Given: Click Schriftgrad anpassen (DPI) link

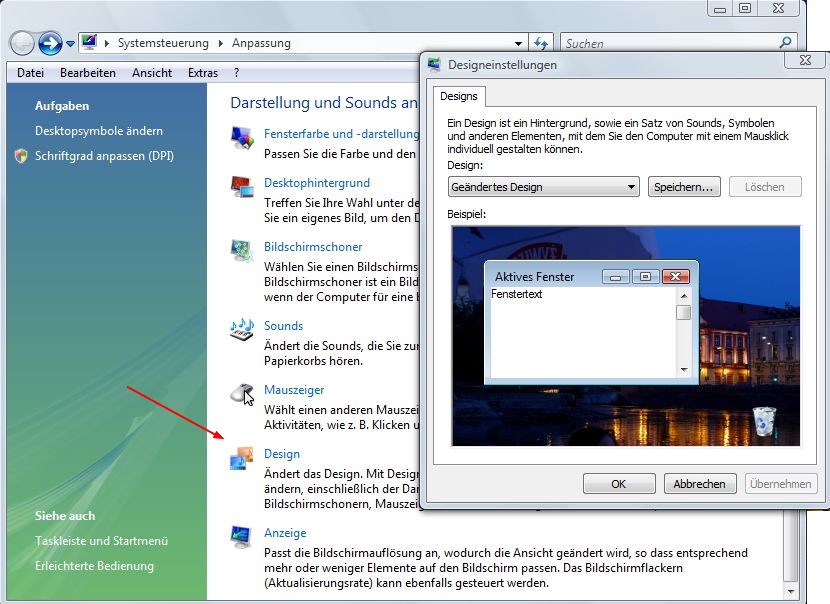Looking at the screenshot, I should click(104, 156).
